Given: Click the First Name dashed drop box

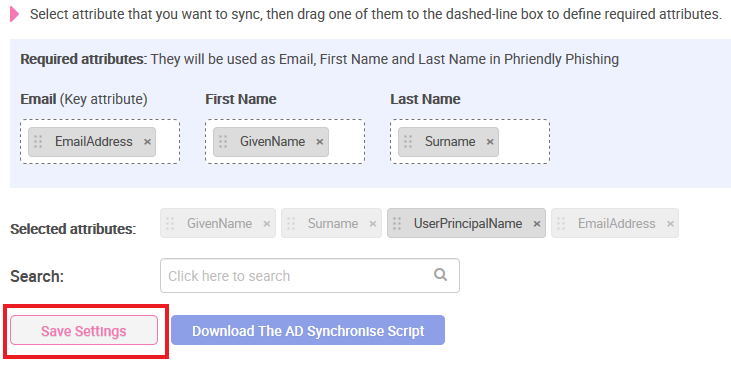Looking at the screenshot, I should [285, 142].
